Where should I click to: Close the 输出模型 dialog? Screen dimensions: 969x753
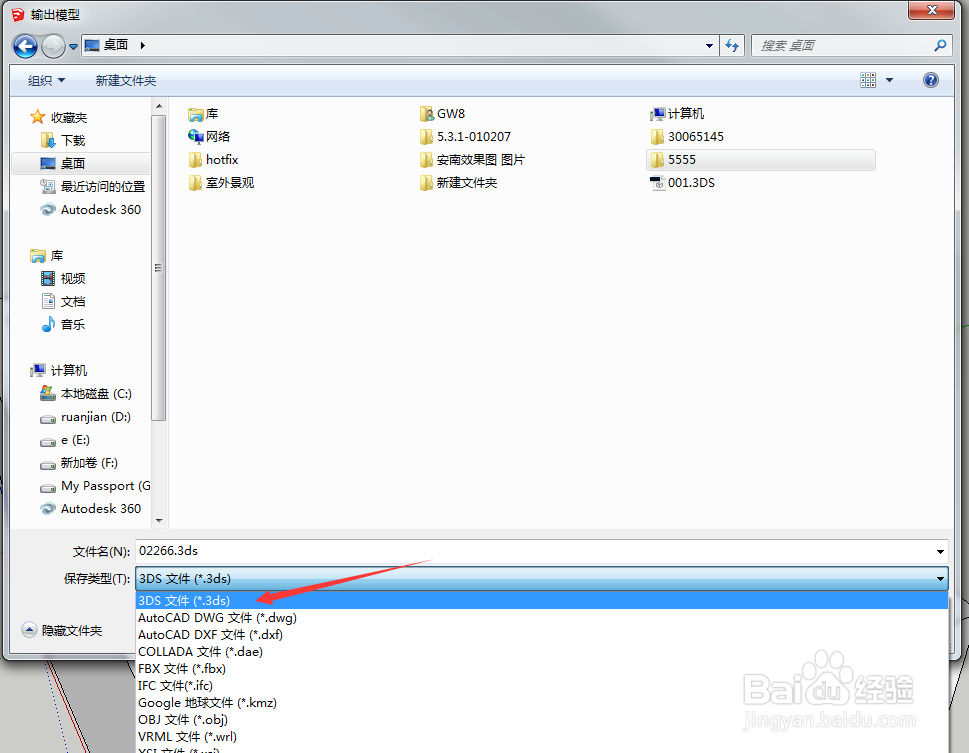pyautogui.click(x=933, y=10)
